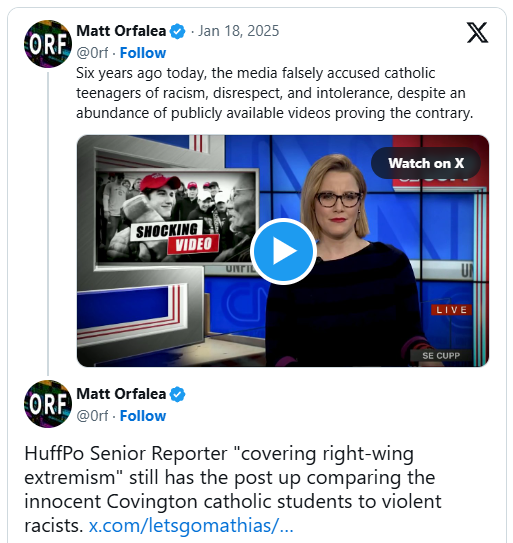The image size is (513, 543).
Task: Click the HuffPo Senior Reporter tweet text
Action: click(233, 490)
